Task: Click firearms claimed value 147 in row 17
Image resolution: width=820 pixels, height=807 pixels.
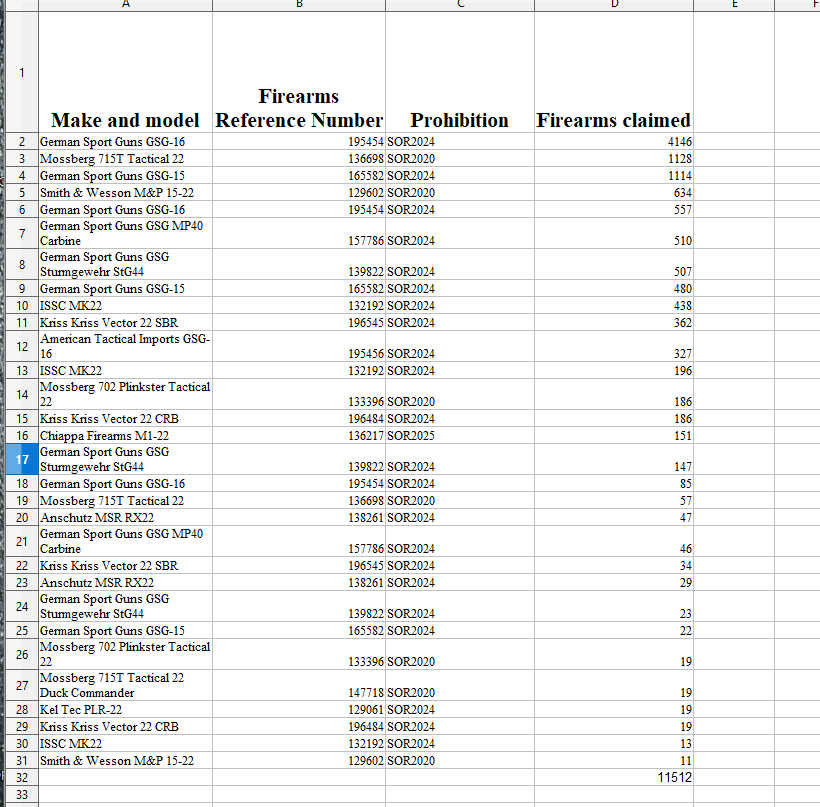Action: click(x=614, y=459)
